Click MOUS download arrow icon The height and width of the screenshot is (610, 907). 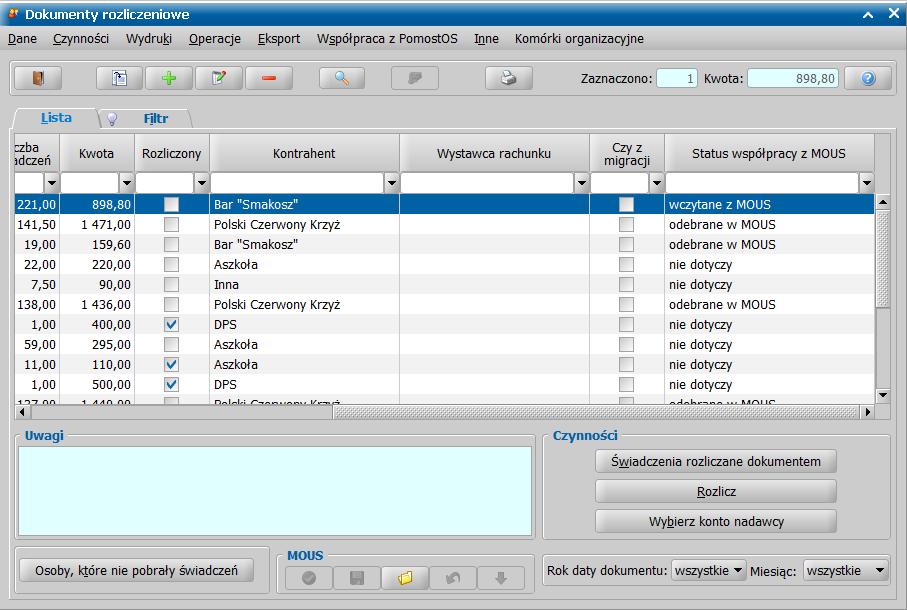coord(501,578)
